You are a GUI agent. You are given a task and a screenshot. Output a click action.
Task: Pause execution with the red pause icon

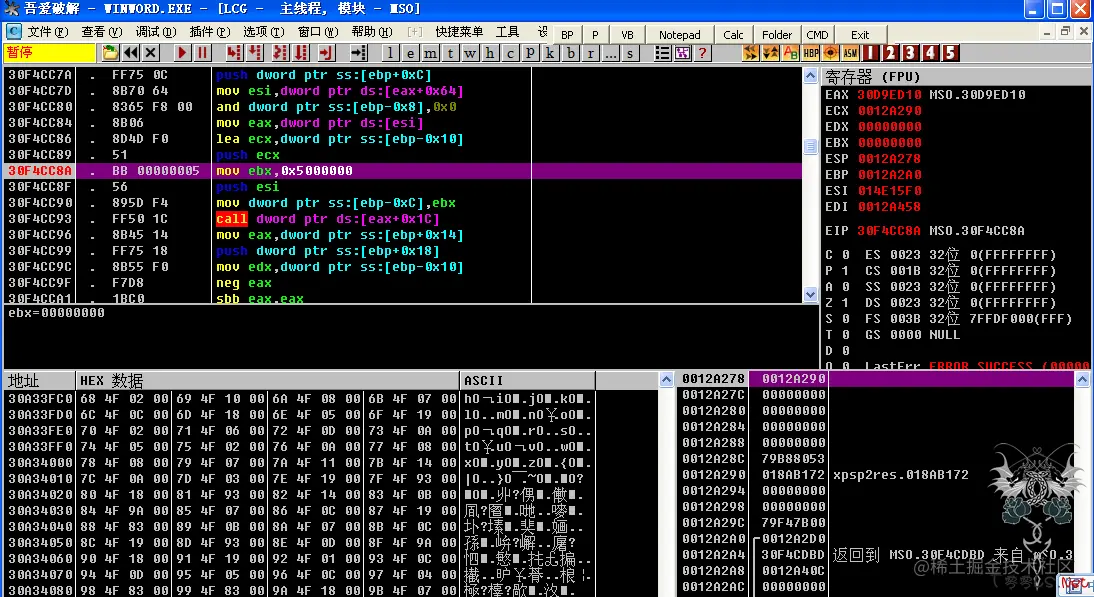[x=202, y=53]
